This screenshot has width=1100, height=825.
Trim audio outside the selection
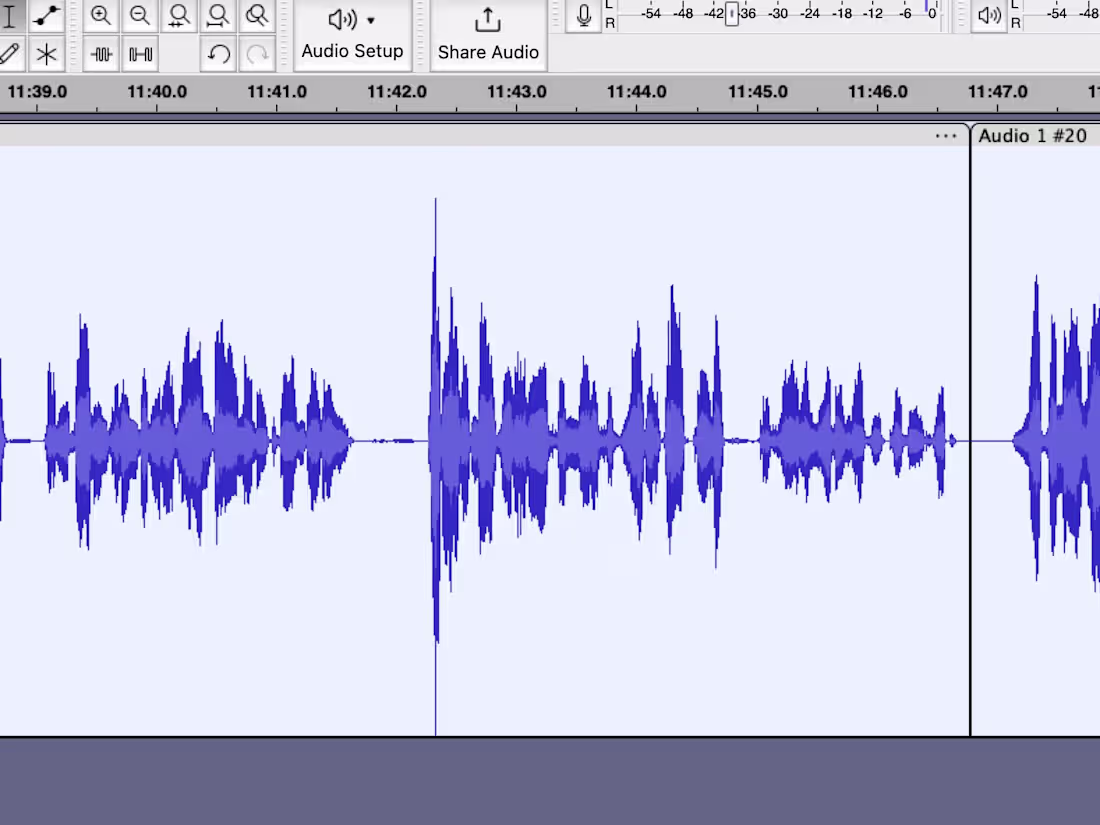pyautogui.click(x=101, y=54)
